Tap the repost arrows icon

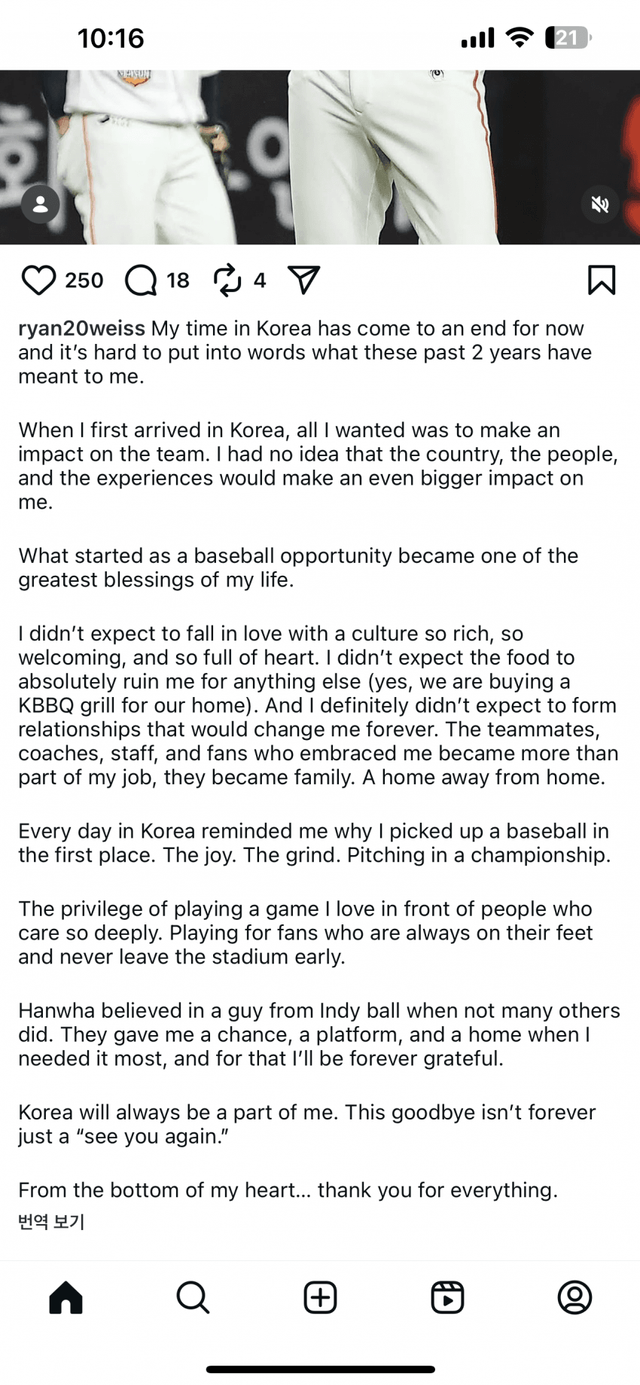click(x=228, y=281)
